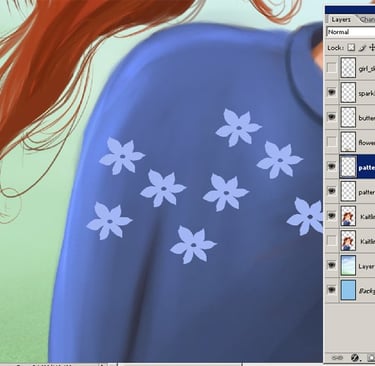Select the "Layer" name beside sky thumbnail

(366, 266)
